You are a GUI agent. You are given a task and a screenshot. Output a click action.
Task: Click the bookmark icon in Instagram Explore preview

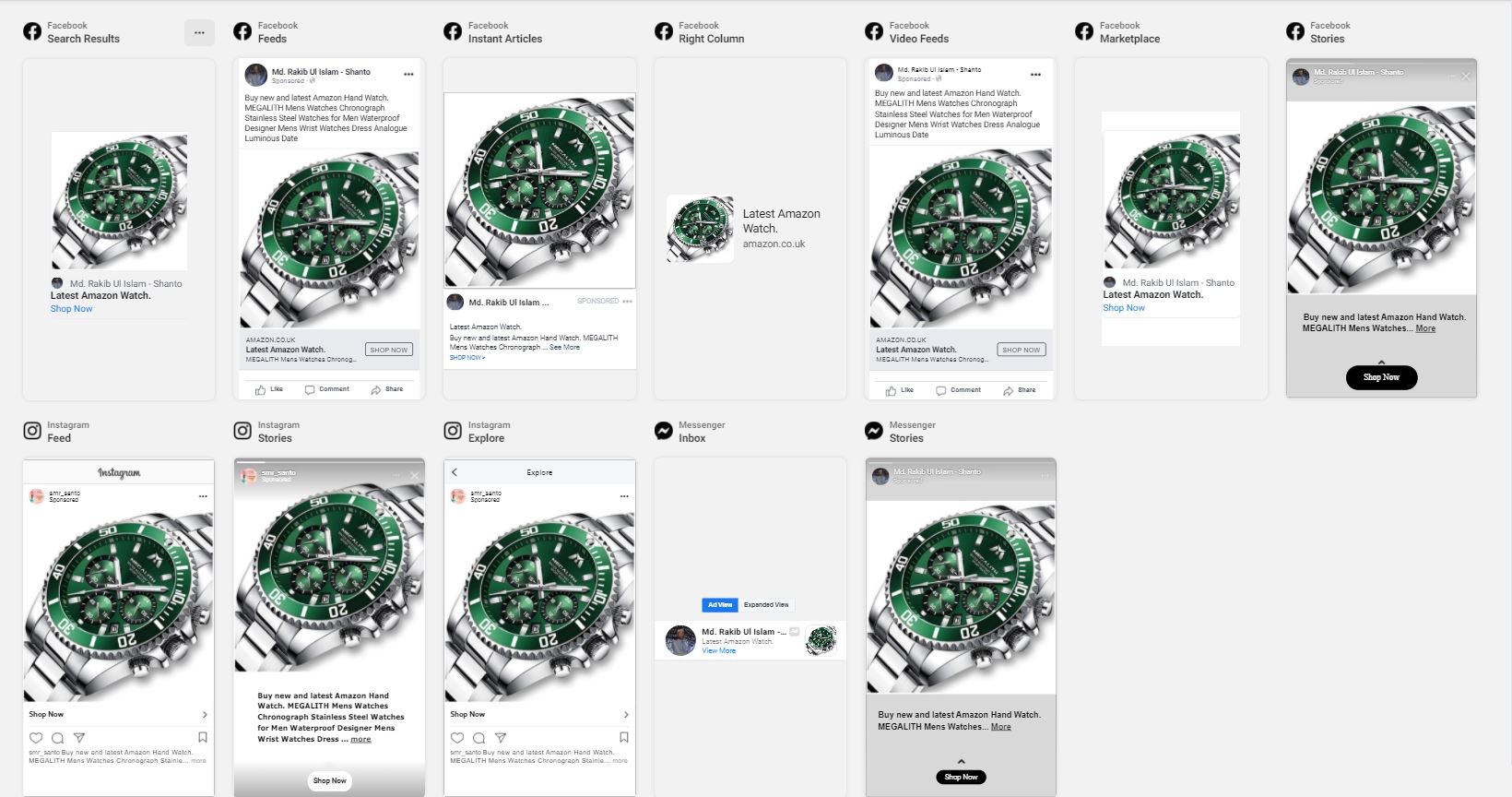(x=624, y=737)
